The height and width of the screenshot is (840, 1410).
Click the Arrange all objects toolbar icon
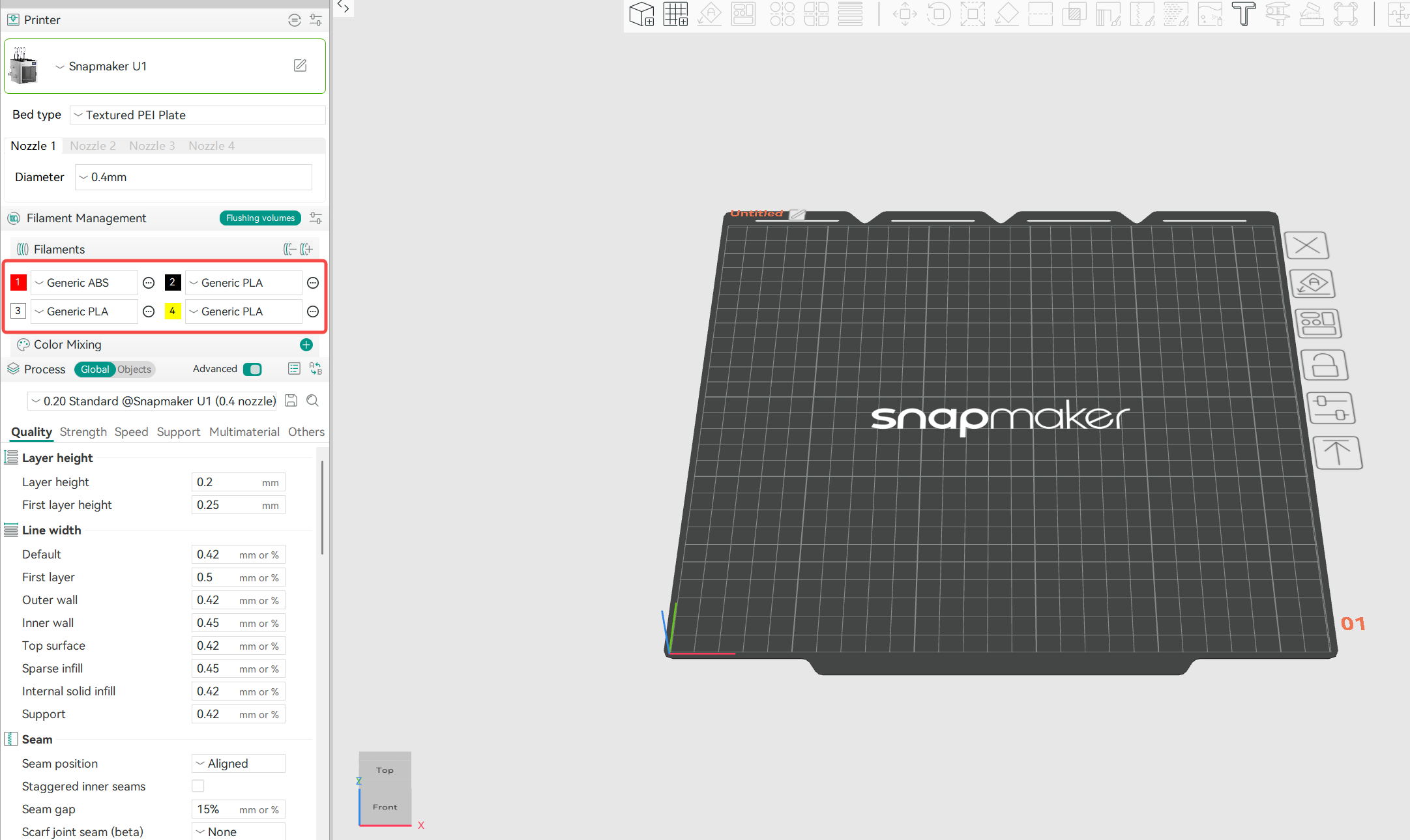pos(743,14)
